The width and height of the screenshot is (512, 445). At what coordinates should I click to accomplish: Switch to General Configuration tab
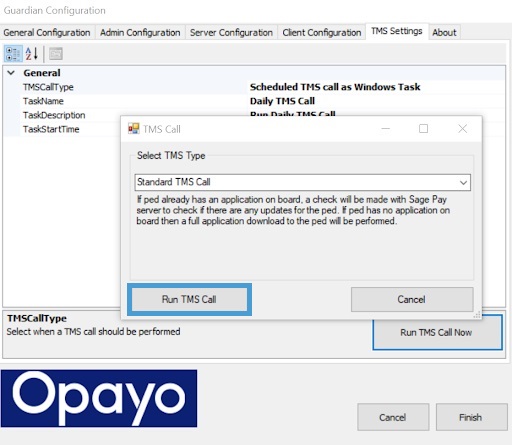pos(47,33)
